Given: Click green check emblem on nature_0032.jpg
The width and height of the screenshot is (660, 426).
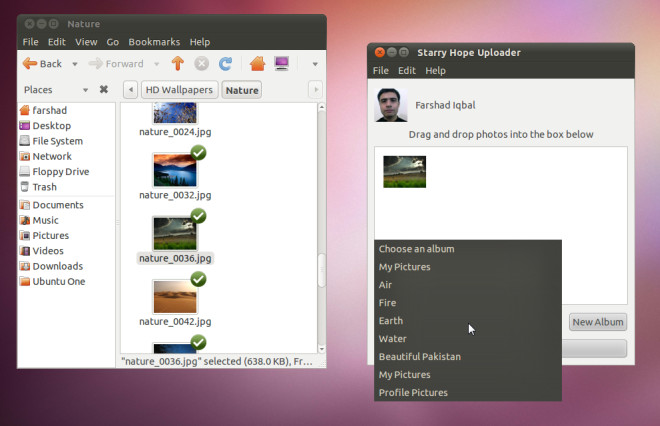Looking at the screenshot, I should click(198, 152).
